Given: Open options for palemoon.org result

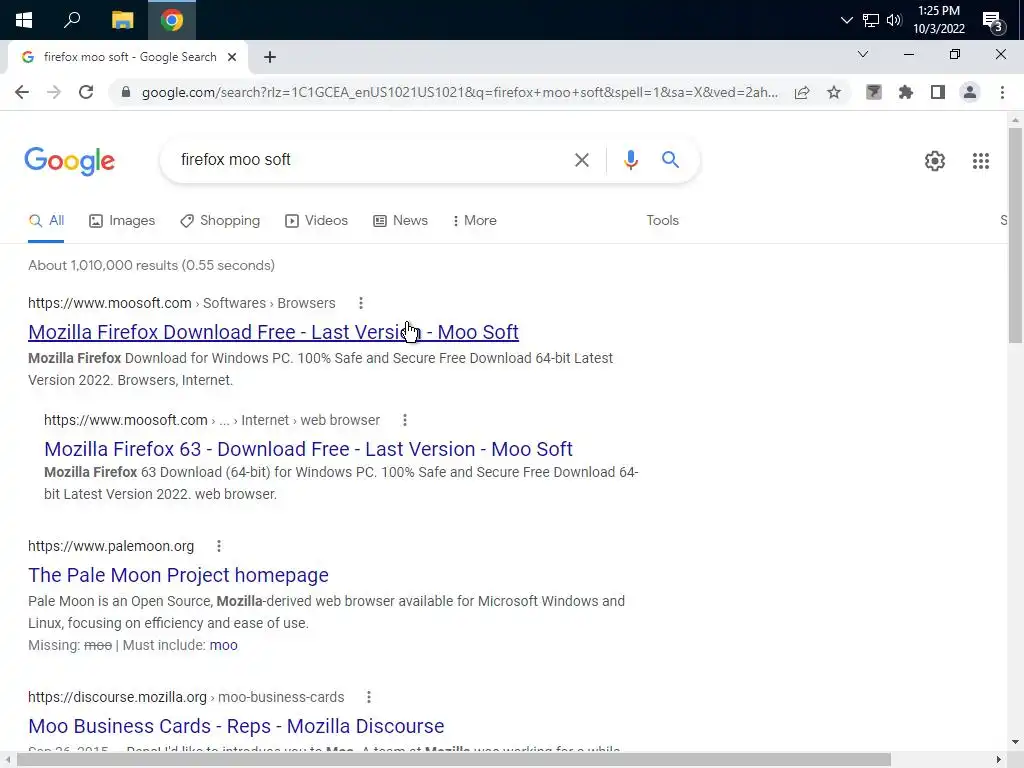Looking at the screenshot, I should click(219, 546).
